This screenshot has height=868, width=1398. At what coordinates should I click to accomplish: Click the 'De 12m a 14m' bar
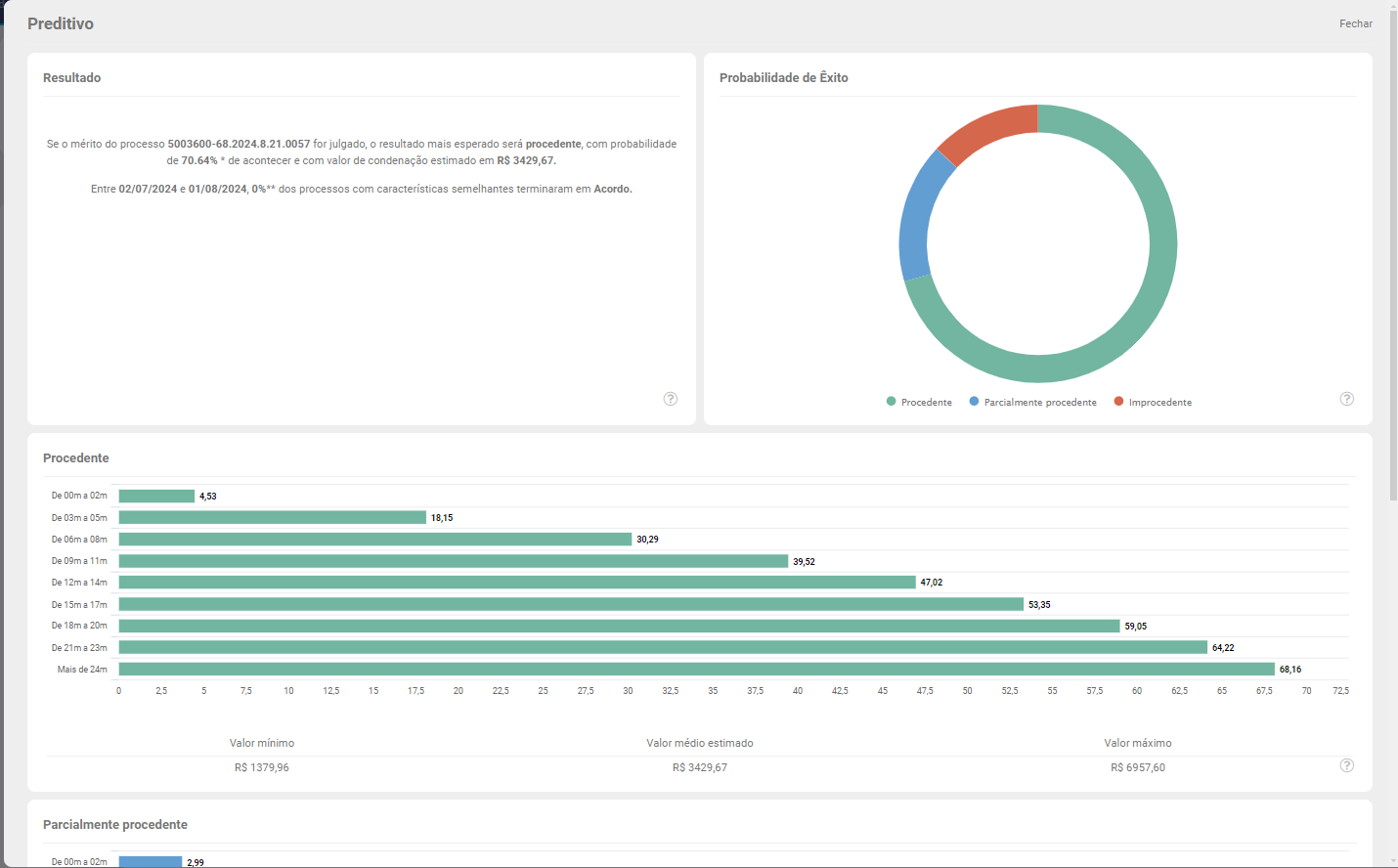pyautogui.click(x=516, y=583)
